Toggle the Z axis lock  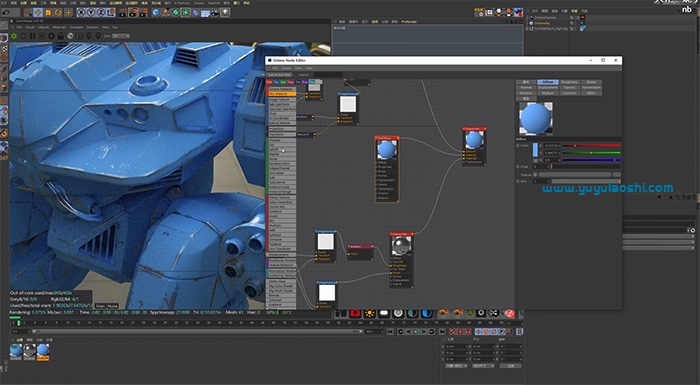tap(101, 13)
